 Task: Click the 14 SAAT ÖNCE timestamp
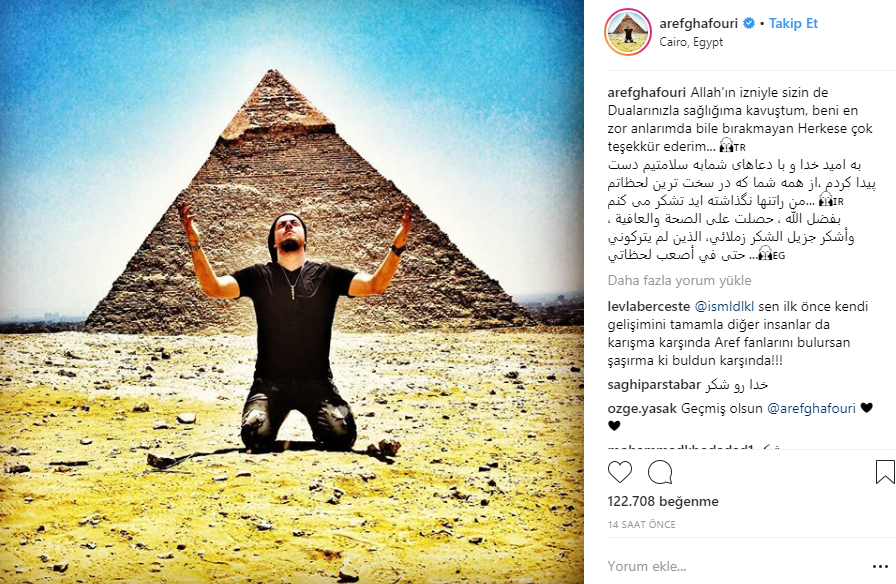pyautogui.click(x=641, y=525)
